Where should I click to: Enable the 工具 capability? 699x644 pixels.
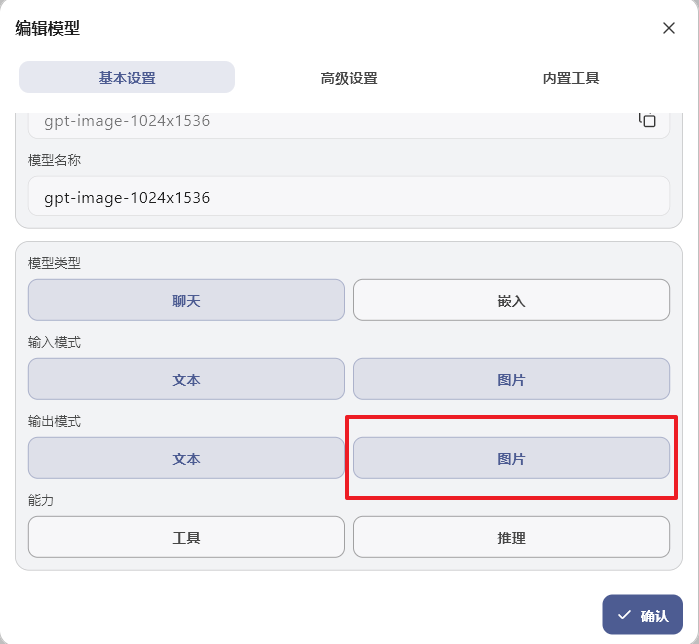(x=186, y=537)
